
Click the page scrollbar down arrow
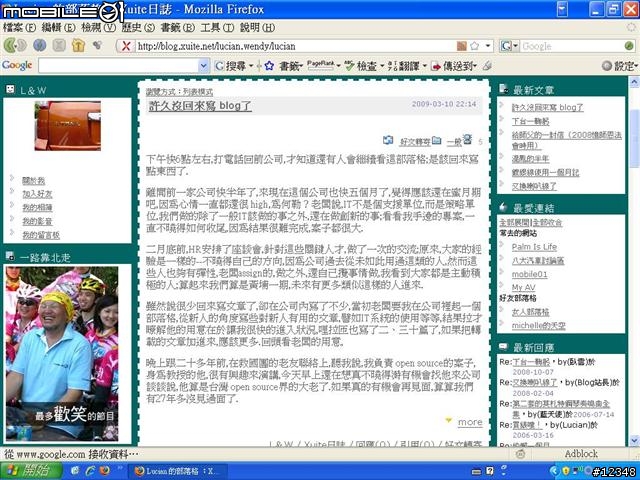click(x=634, y=440)
